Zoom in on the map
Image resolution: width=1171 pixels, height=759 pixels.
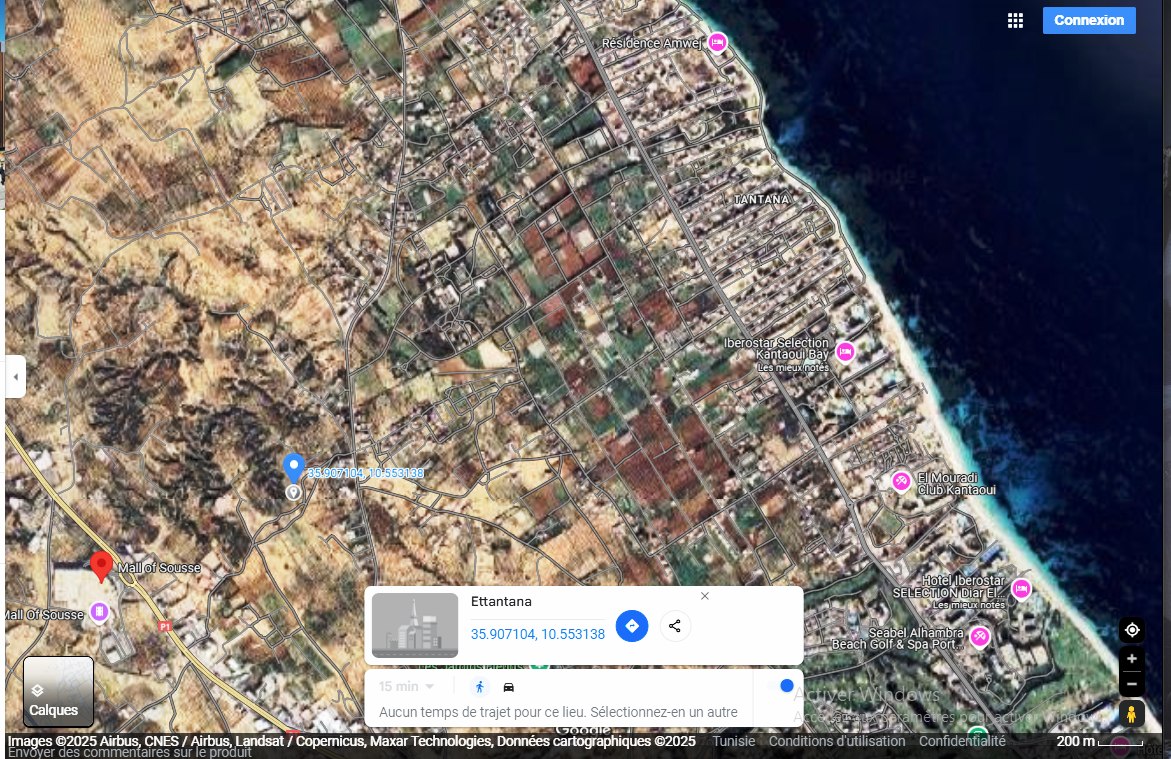[1132, 659]
